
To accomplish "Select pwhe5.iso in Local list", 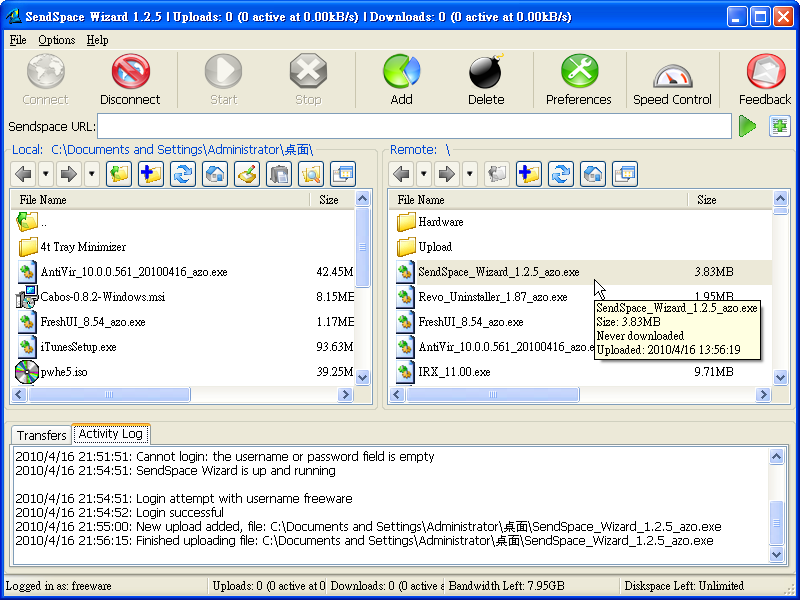I will tap(183, 372).
